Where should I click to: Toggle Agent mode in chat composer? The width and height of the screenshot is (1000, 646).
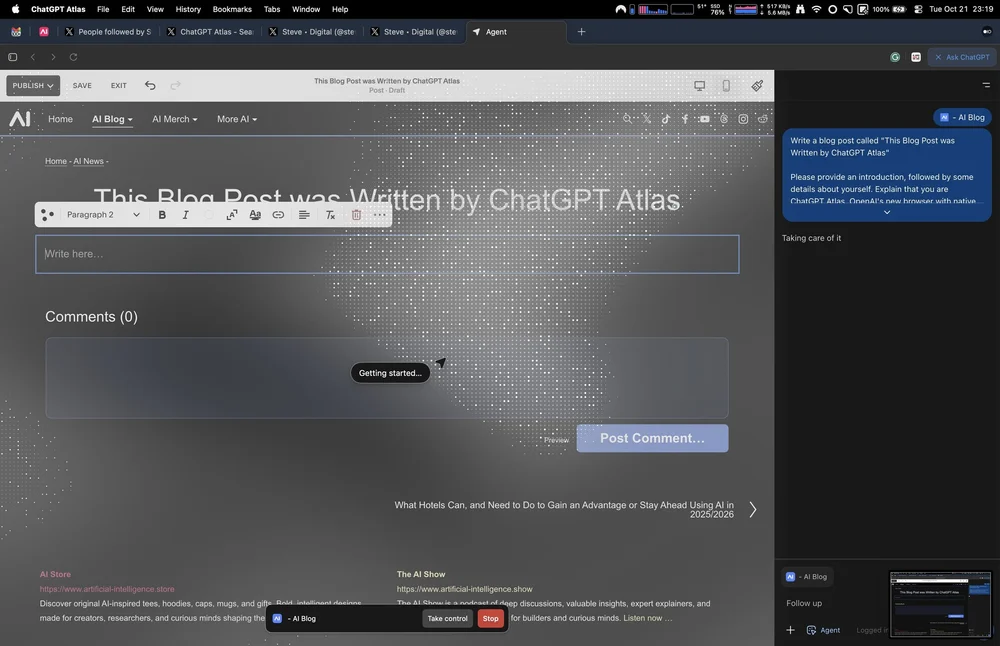tap(823, 630)
